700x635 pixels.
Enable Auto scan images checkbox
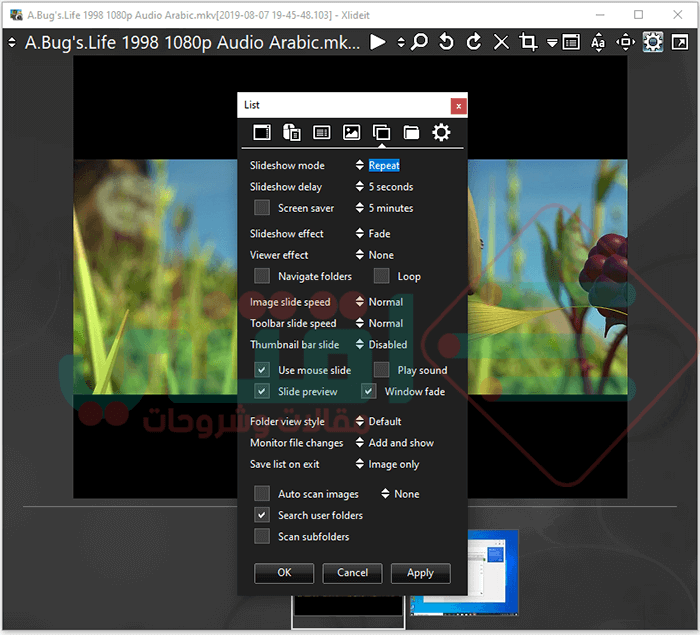[x=262, y=494]
